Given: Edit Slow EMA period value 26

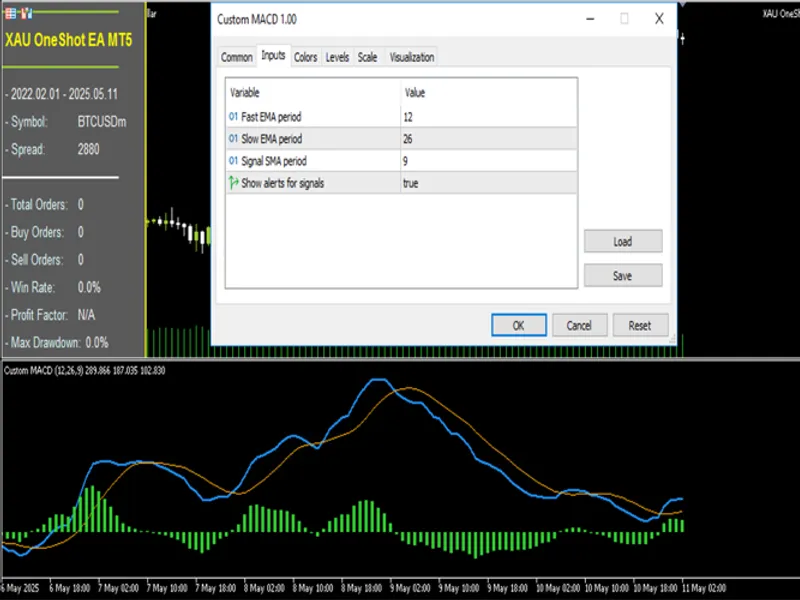Looking at the screenshot, I should point(489,139).
